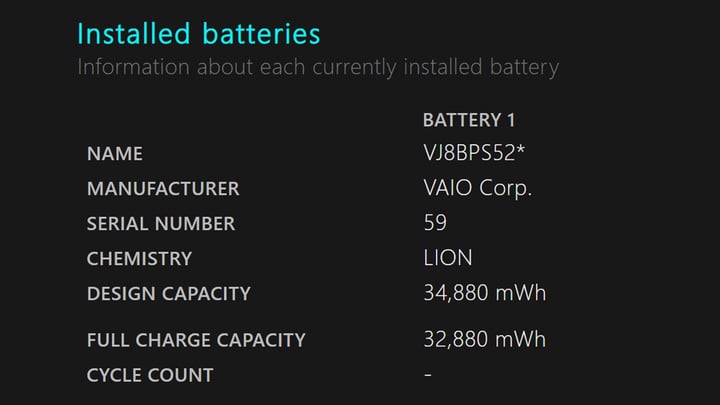Click the MANUFACTURER row label
The image size is (720, 405).
tap(163, 189)
